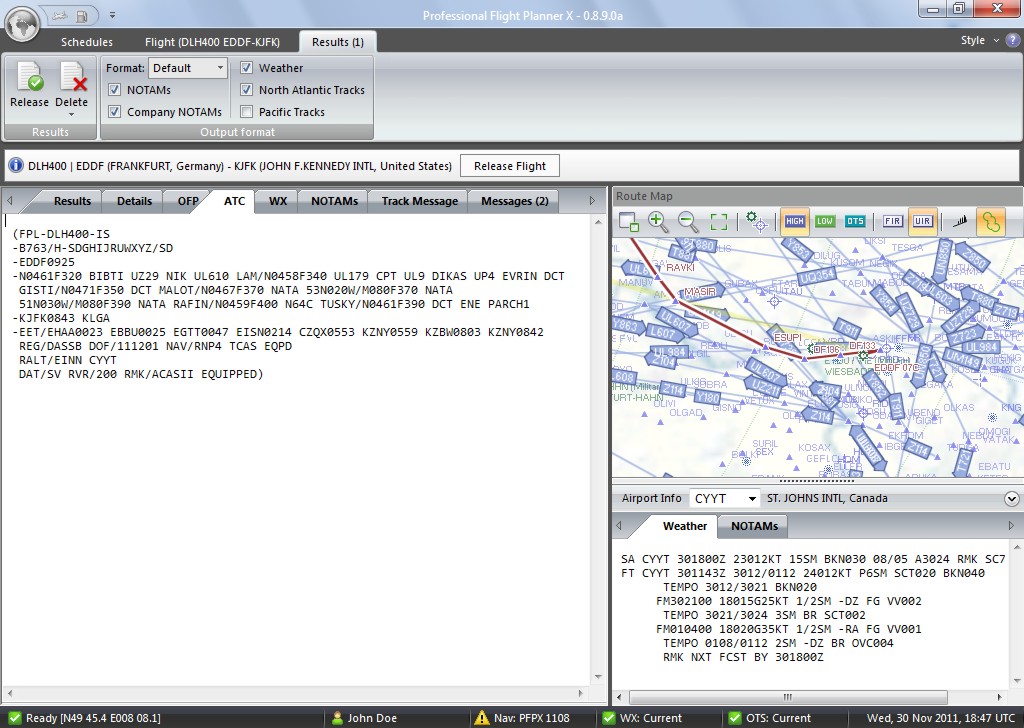The height and width of the screenshot is (728, 1024).
Task: Open the Messages (2) tab
Action: point(515,201)
